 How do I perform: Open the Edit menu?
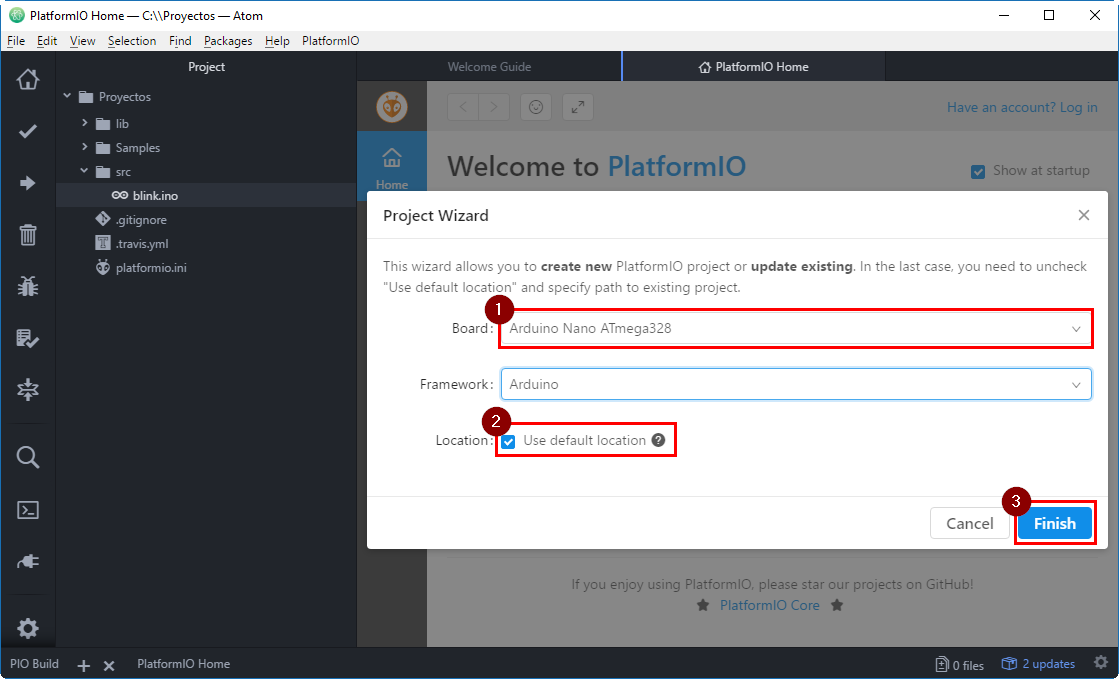(47, 41)
